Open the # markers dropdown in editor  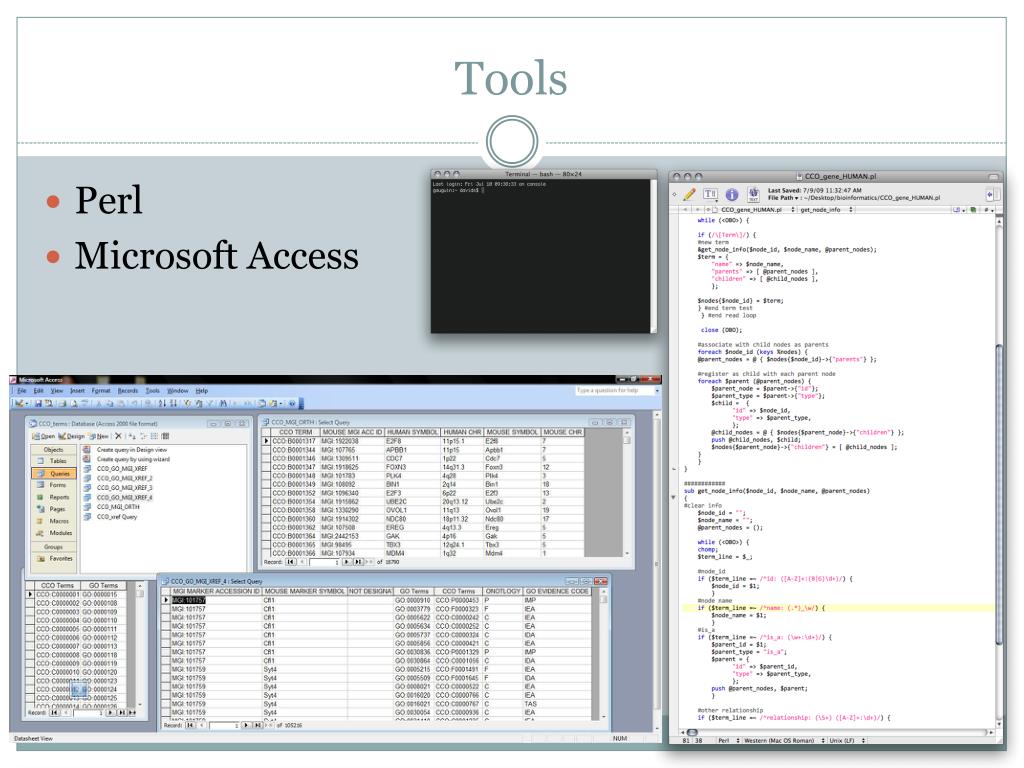coord(988,210)
